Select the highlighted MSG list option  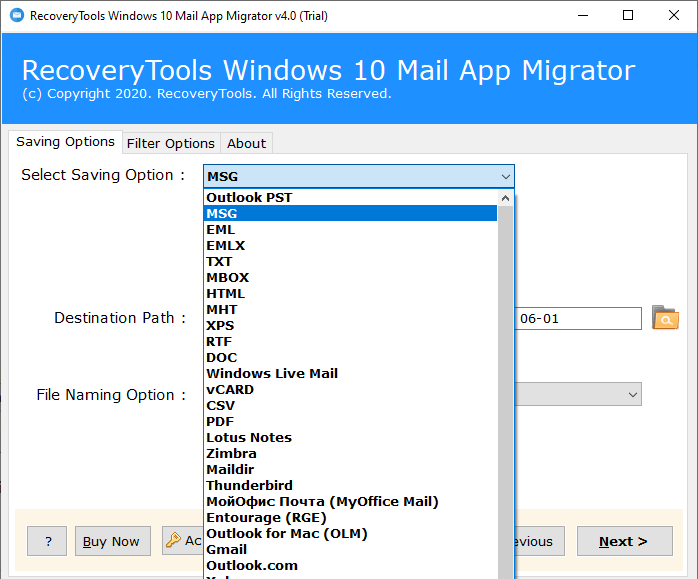click(x=350, y=213)
